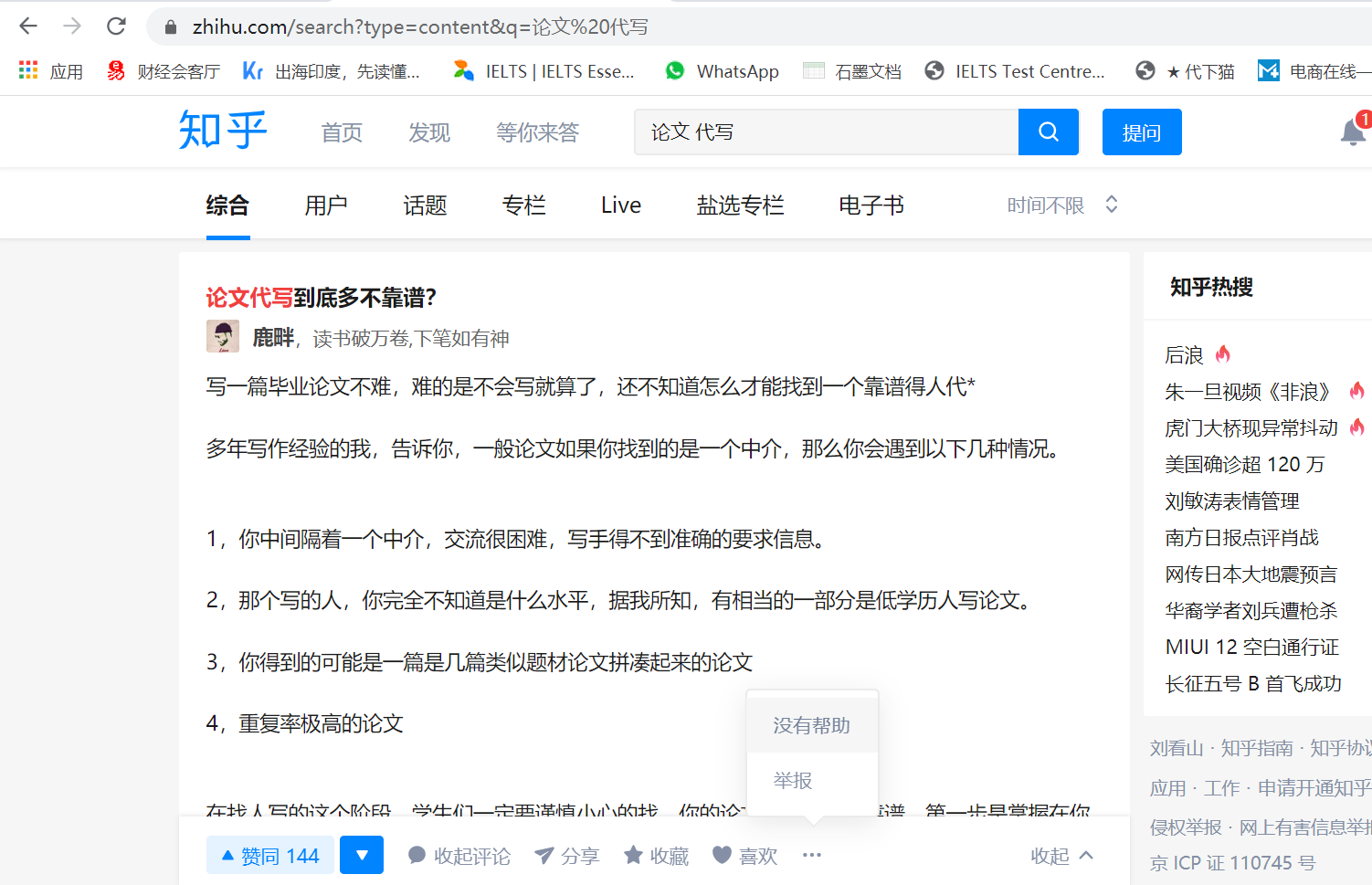This screenshot has width=1372, height=885.
Task: Click the 收藏 star icon
Action: 634,856
